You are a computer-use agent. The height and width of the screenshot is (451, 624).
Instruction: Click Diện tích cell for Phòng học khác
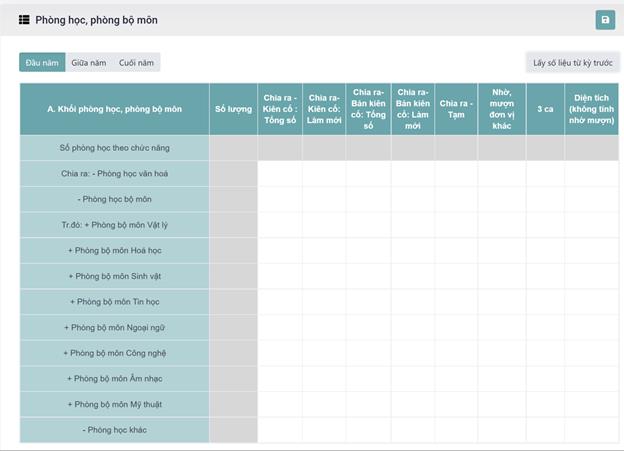point(591,430)
